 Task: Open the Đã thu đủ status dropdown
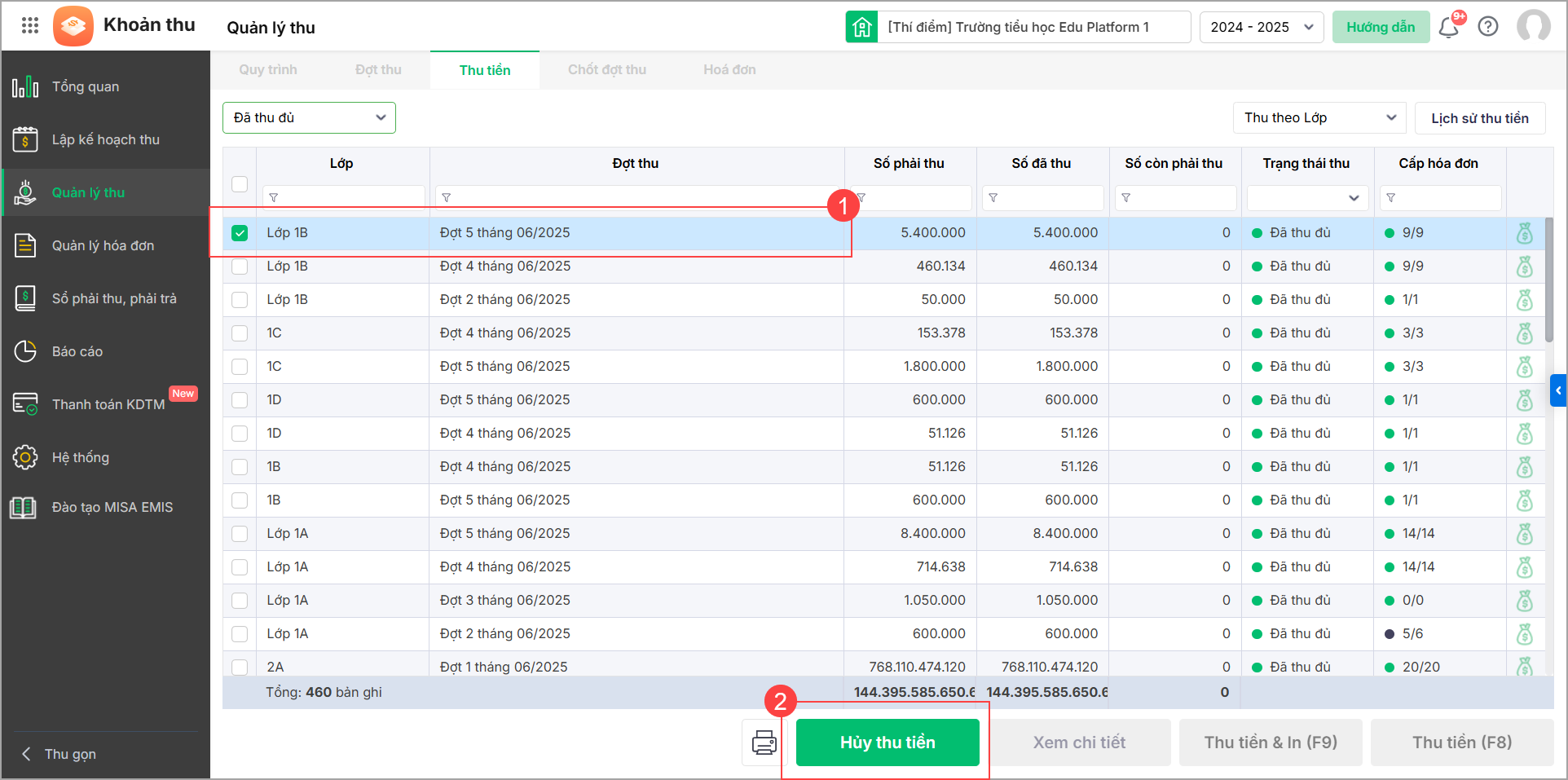tap(309, 117)
